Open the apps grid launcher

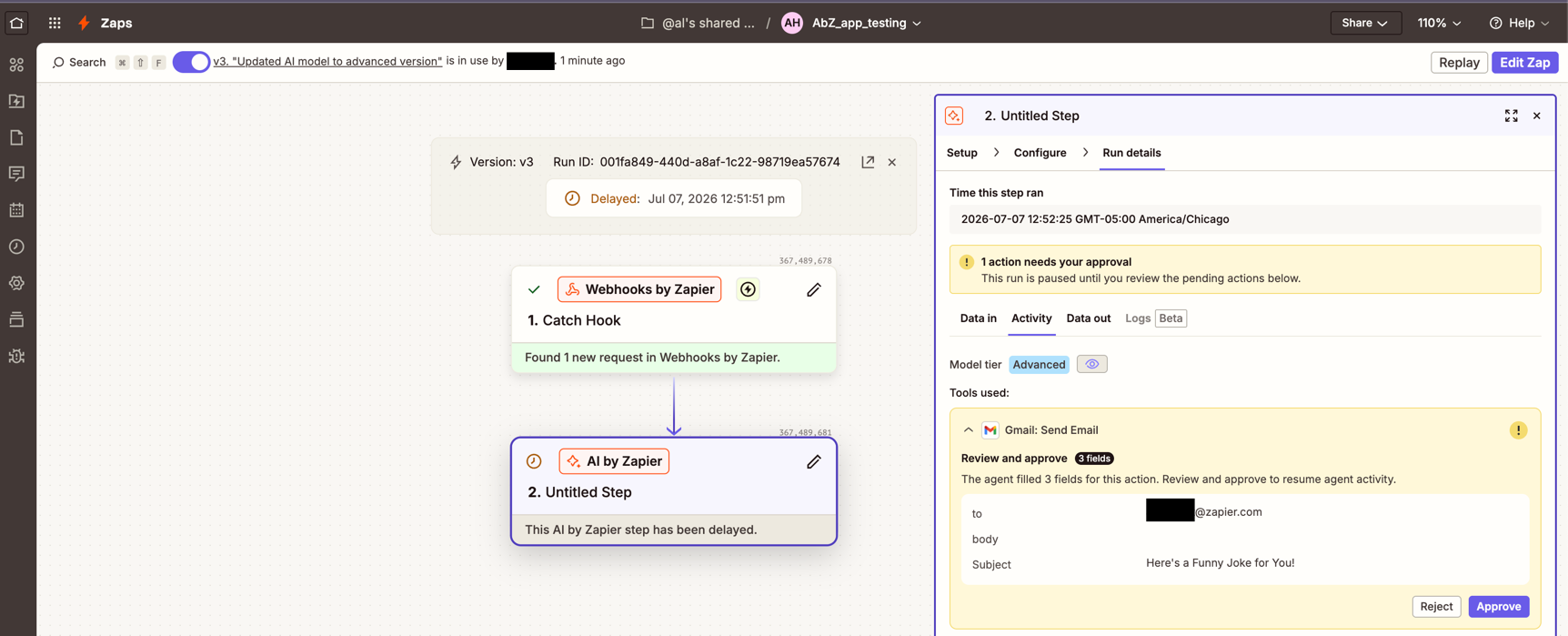point(55,23)
